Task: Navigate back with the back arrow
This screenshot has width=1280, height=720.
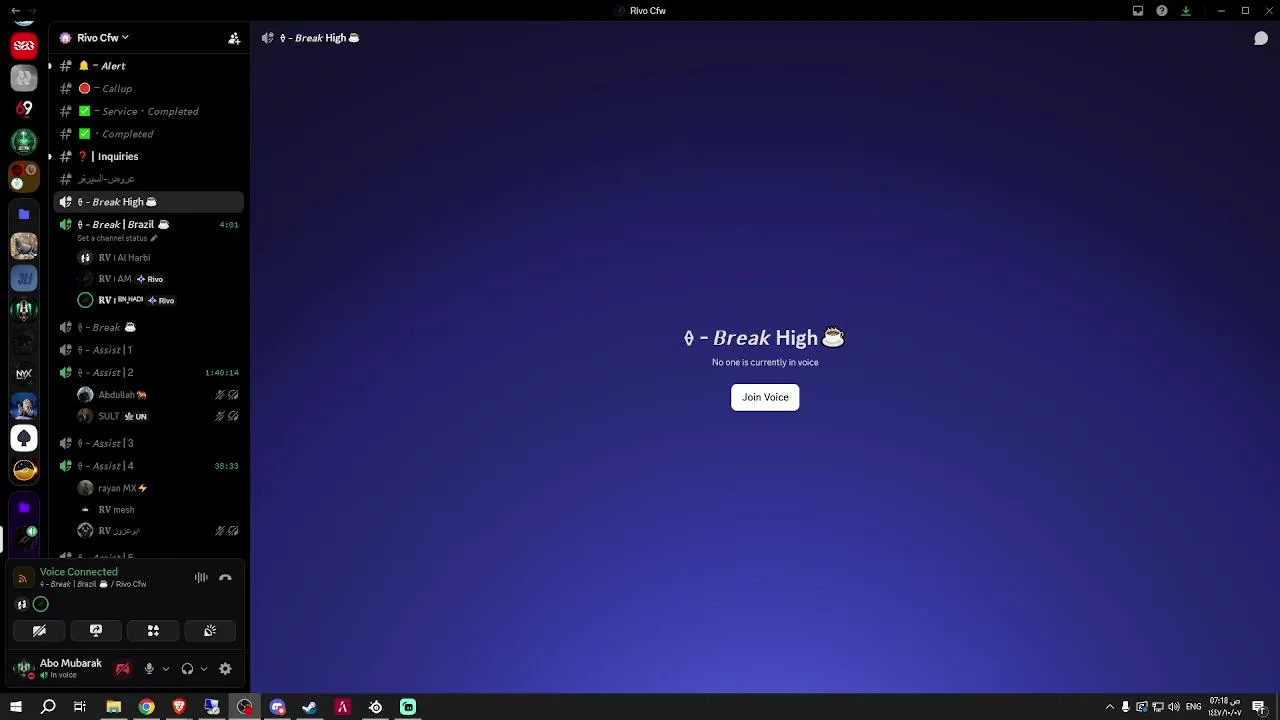Action: (15, 10)
